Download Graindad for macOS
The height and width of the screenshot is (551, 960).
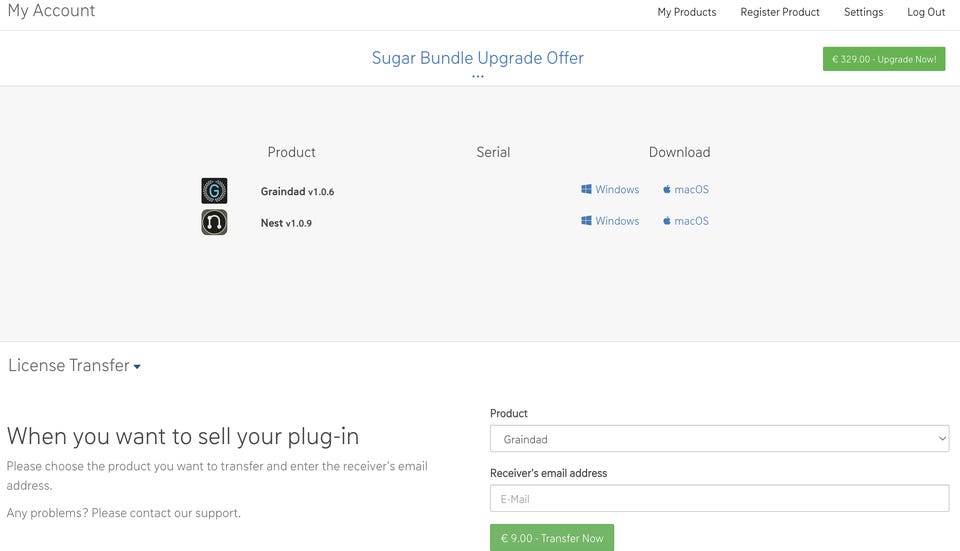pos(691,189)
